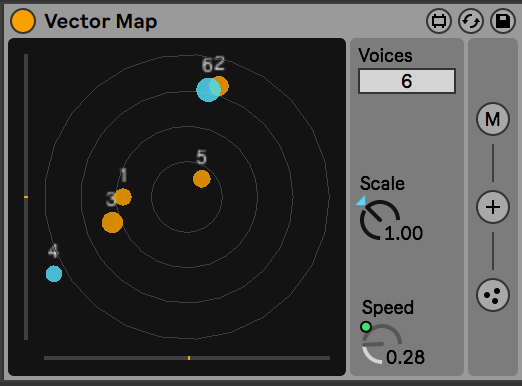The width and height of the screenshot is (522, 386).
Task: Click the Scale knob
Action: tap(379, 220)
